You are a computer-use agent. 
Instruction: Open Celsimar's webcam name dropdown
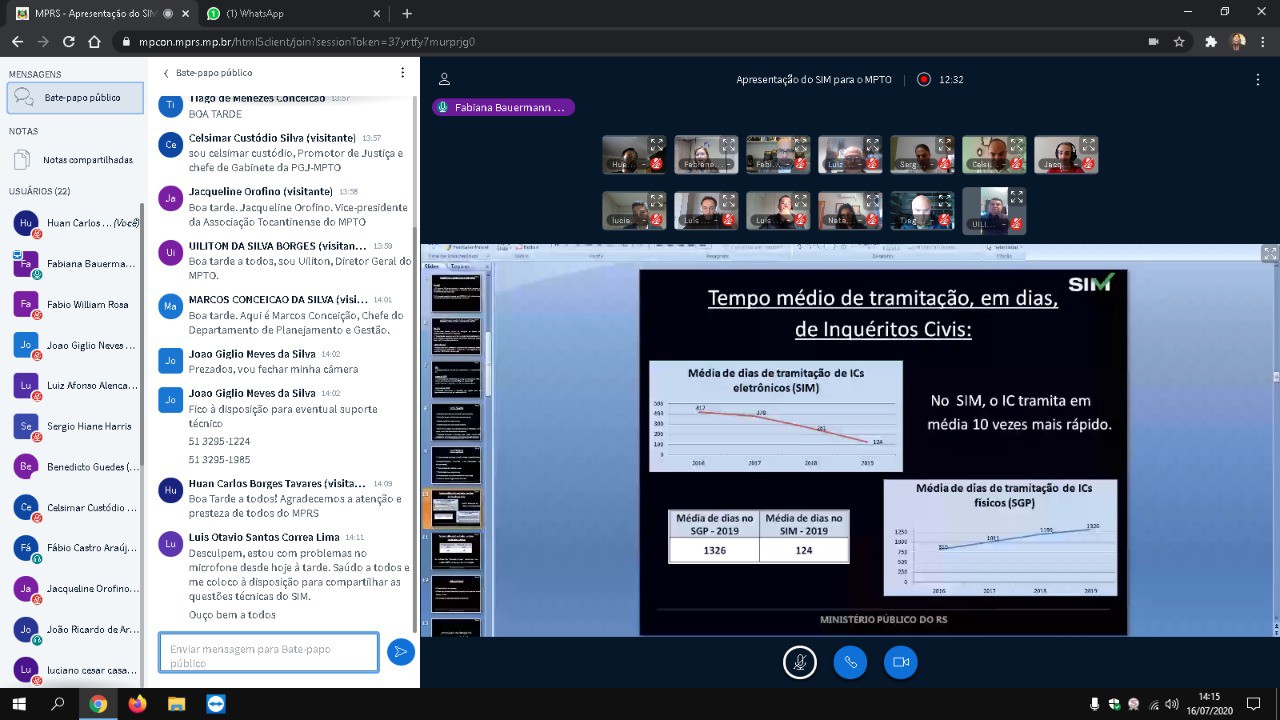pyautogui.click(x=986, y=164)
